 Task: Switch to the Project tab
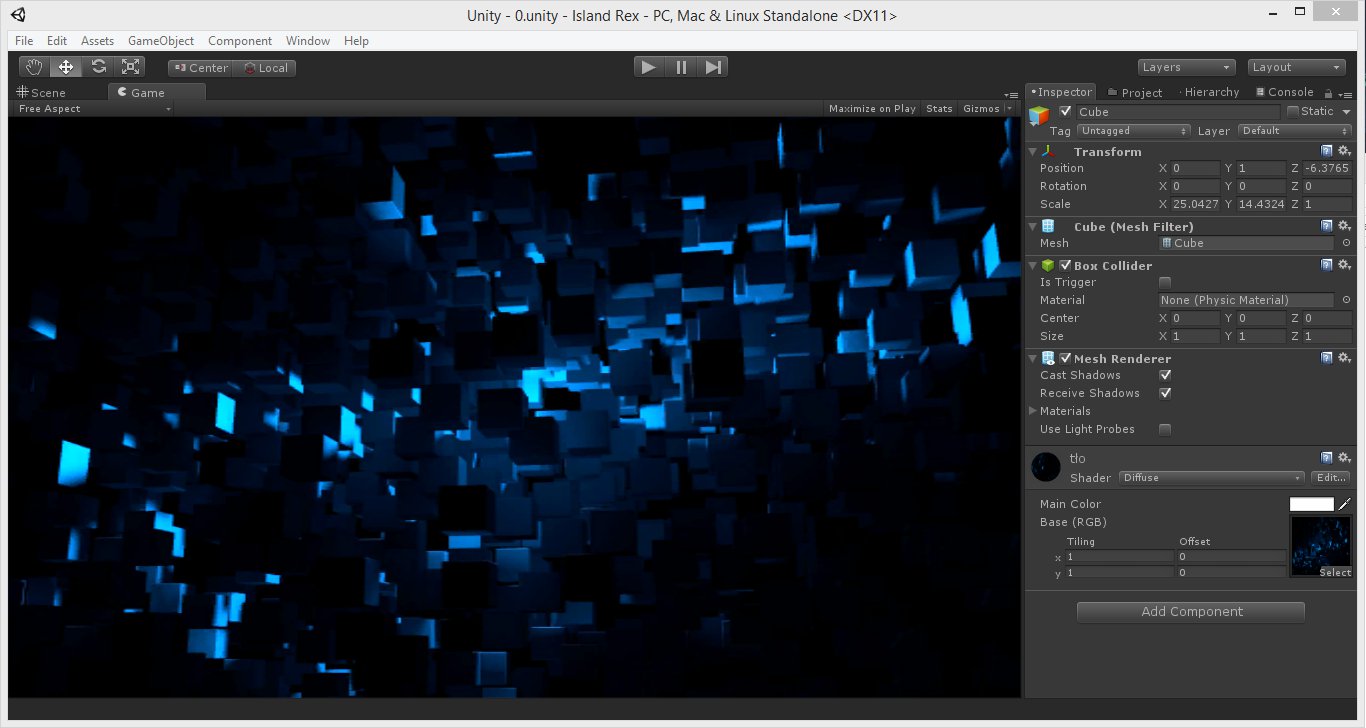(x=1135, y=92)
